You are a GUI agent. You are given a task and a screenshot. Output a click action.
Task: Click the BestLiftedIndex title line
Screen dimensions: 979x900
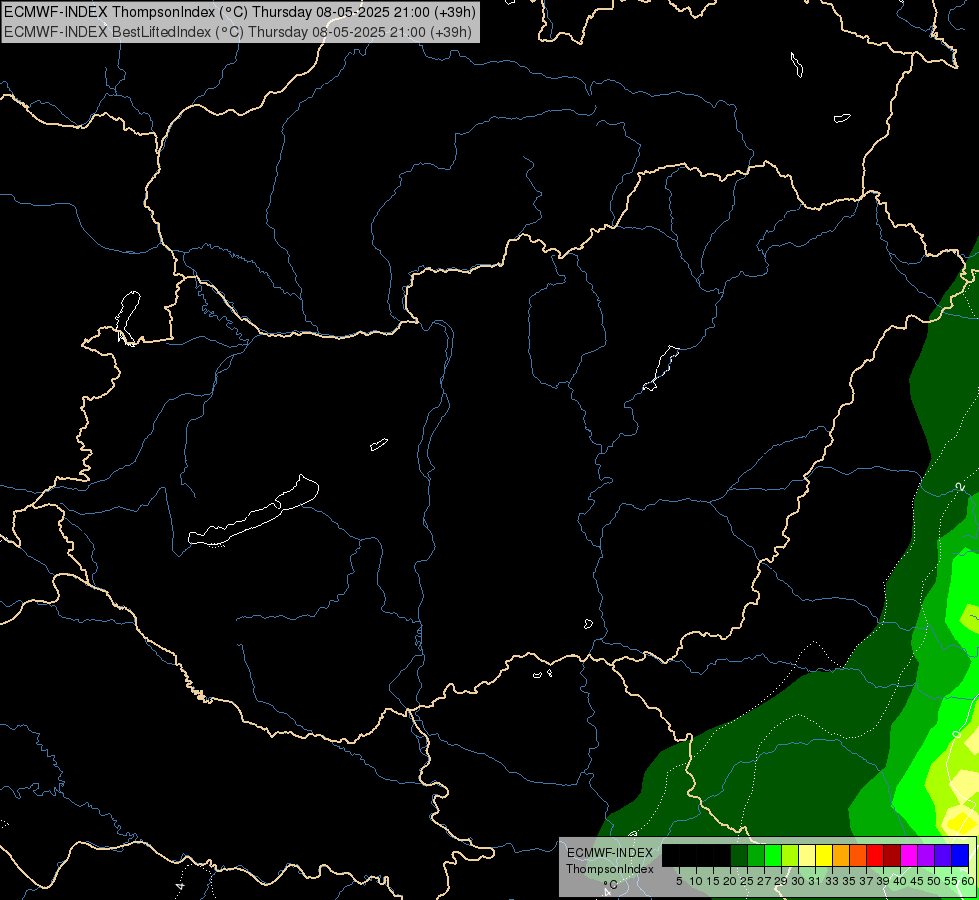click(238, 32)
